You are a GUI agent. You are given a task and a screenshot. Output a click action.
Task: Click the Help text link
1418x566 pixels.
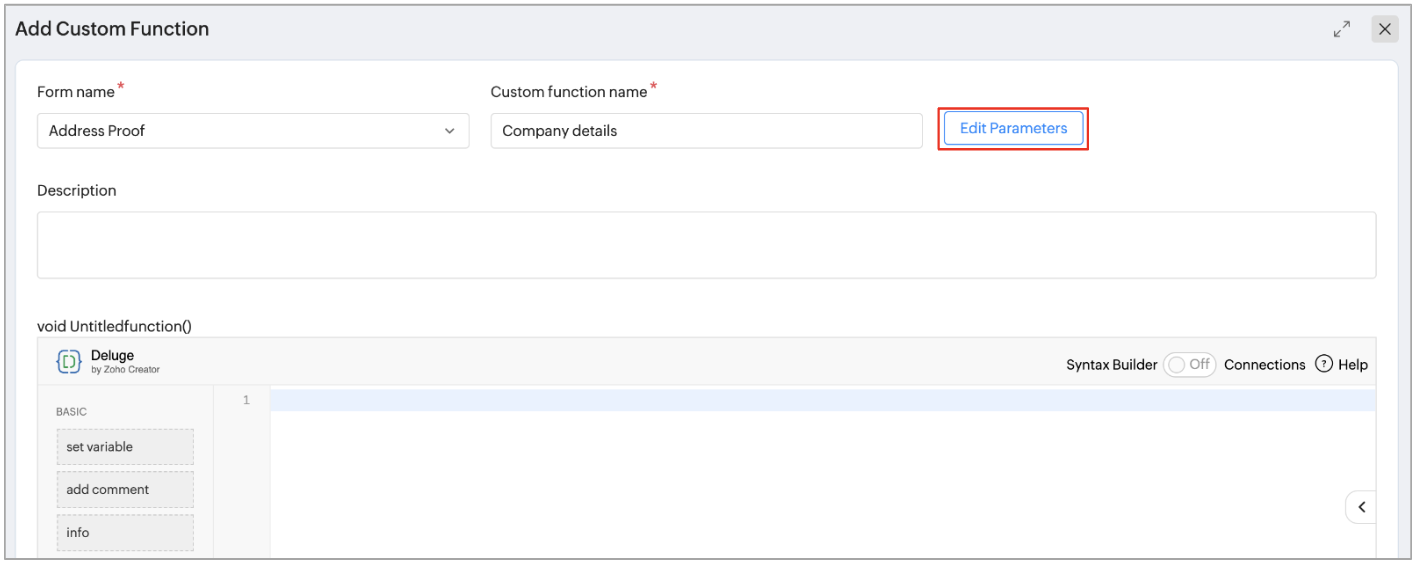(x=1352, y=365)
